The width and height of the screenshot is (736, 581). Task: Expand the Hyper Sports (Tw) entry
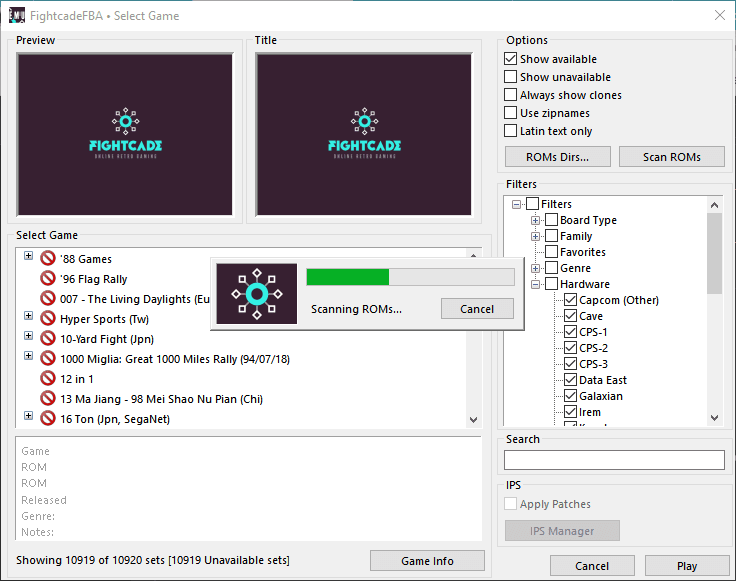coord(29,315)
